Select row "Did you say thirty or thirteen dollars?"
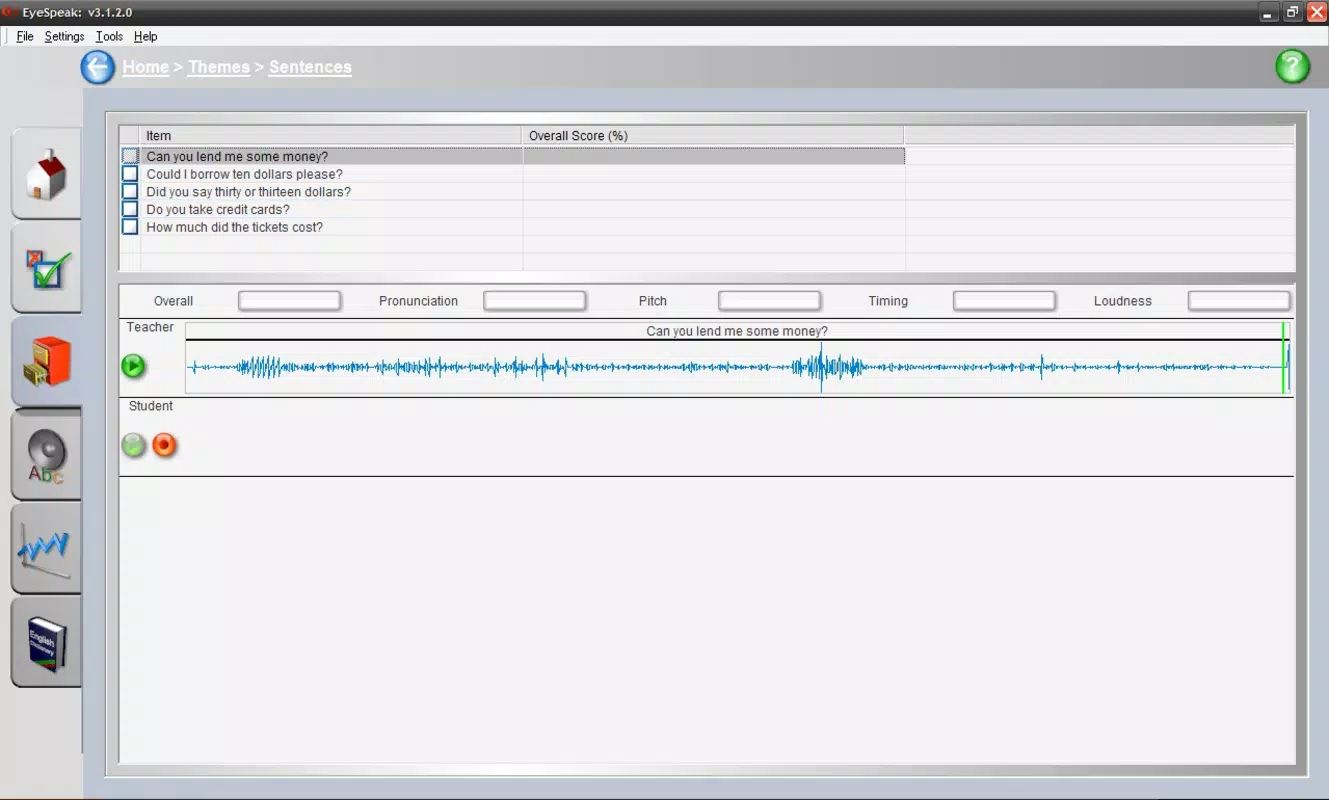The width and height of the screenshot is (1329, 800). pos(512,191)
